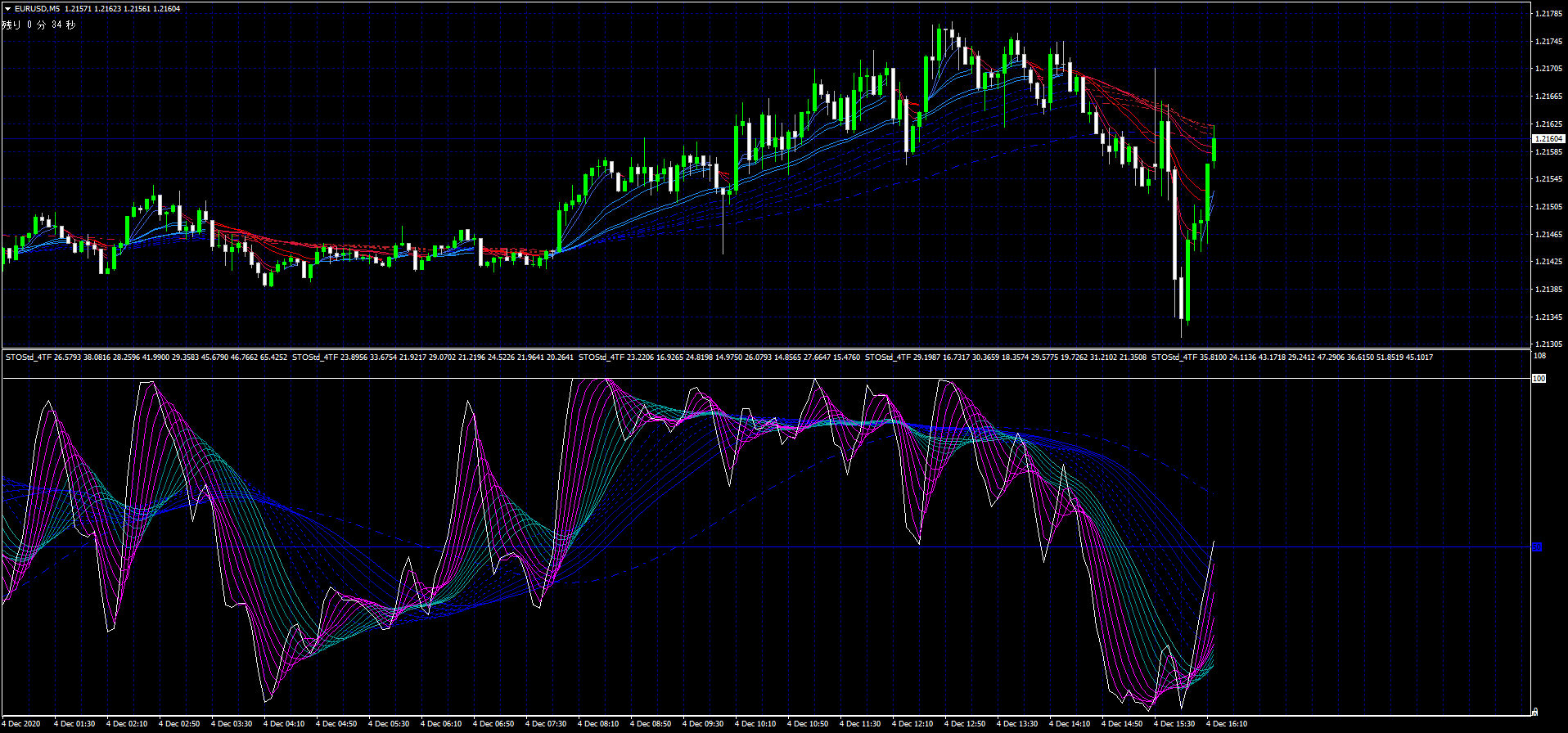The height and width of the screenshot is (733, 1568).
Task: Click the 4 Dec 02:50 time label
Action: coord(179,724)
